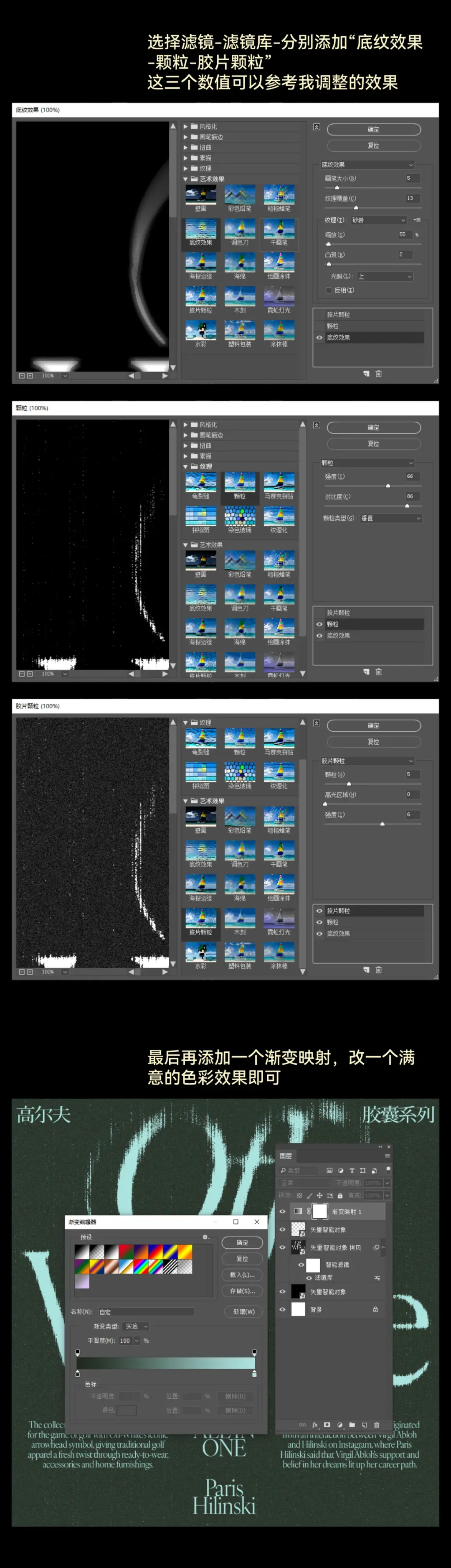Click 画笔大小 slider handle in 底纹效果 window
Screen dimensions: 451x1568
point(337,188)
